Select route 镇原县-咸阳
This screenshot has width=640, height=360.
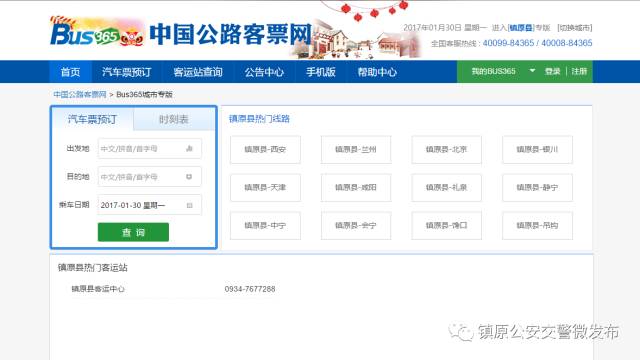tap(356, 188)
